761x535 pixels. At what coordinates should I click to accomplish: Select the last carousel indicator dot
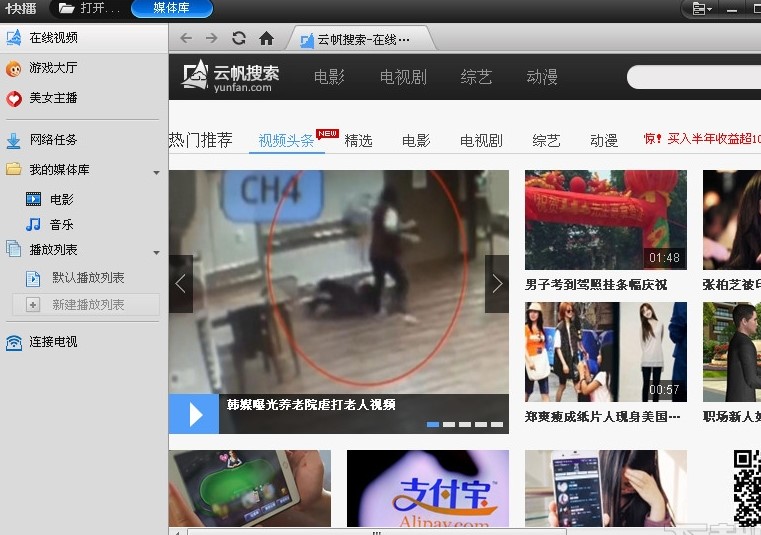coord(497,424)
